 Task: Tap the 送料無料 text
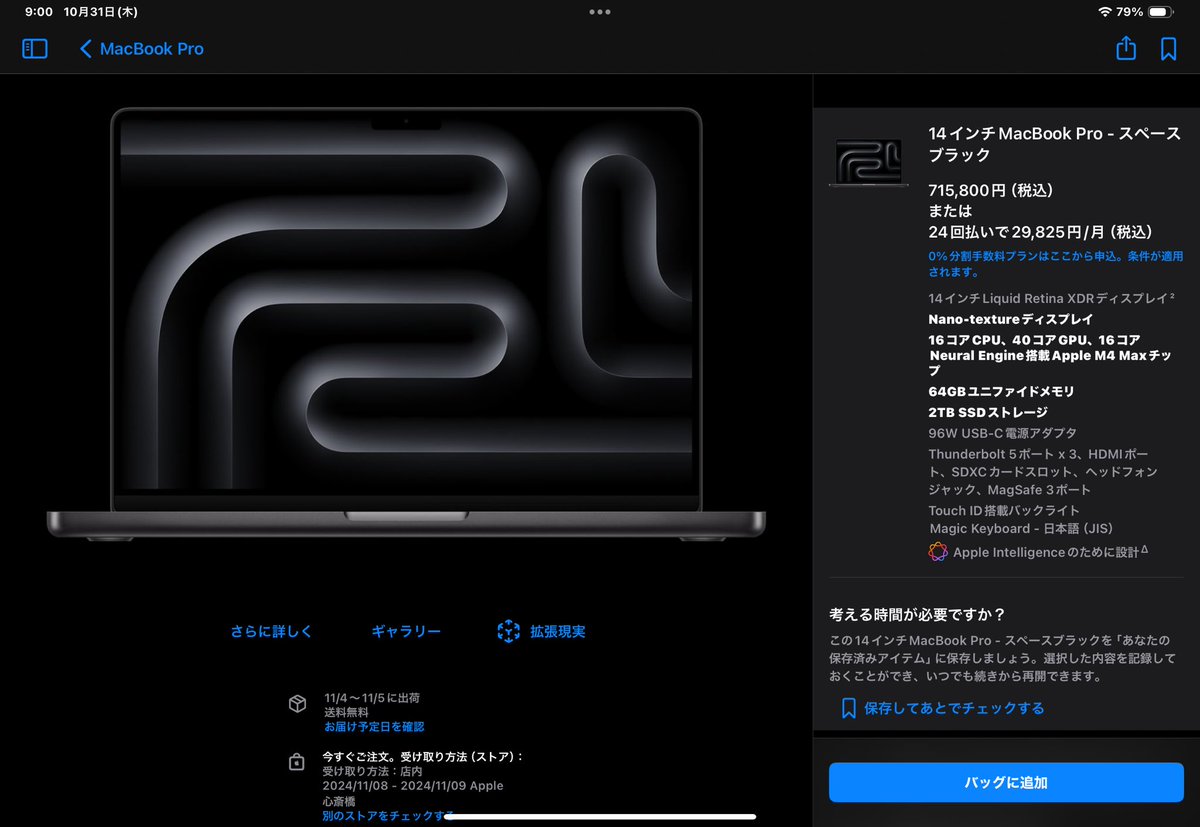point(344,712)
